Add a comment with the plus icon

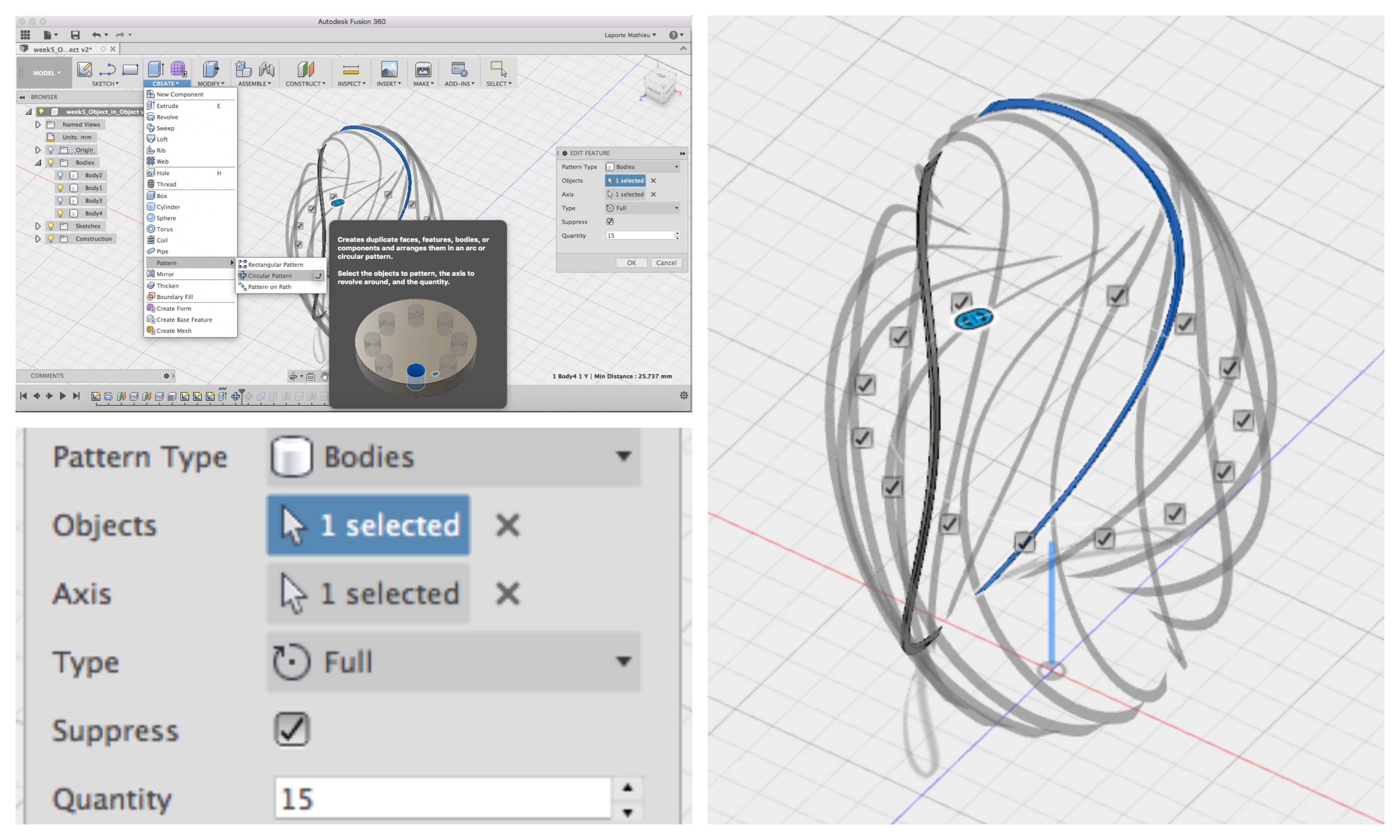pos(166,376)
